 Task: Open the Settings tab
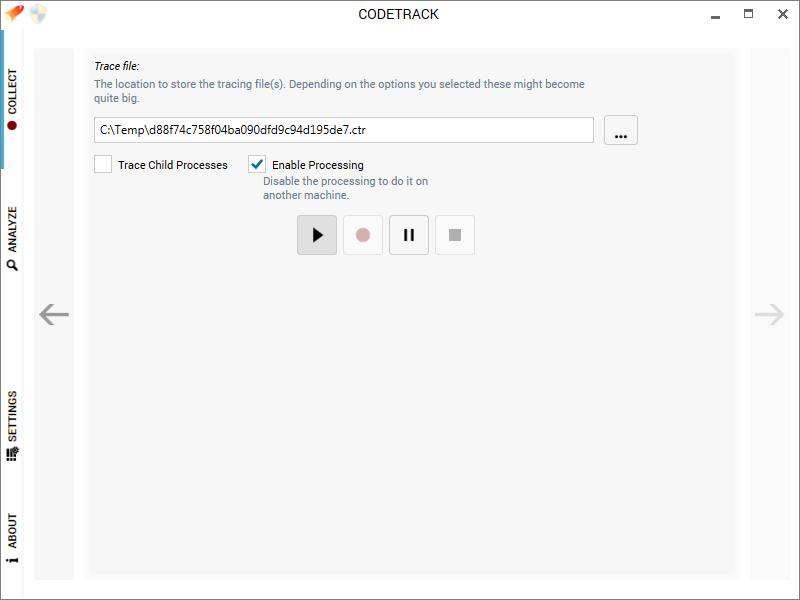click(12, 426)
